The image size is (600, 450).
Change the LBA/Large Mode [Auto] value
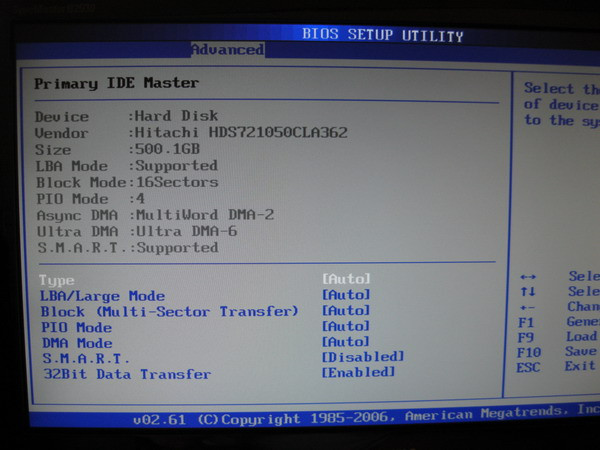click(346, 295)
